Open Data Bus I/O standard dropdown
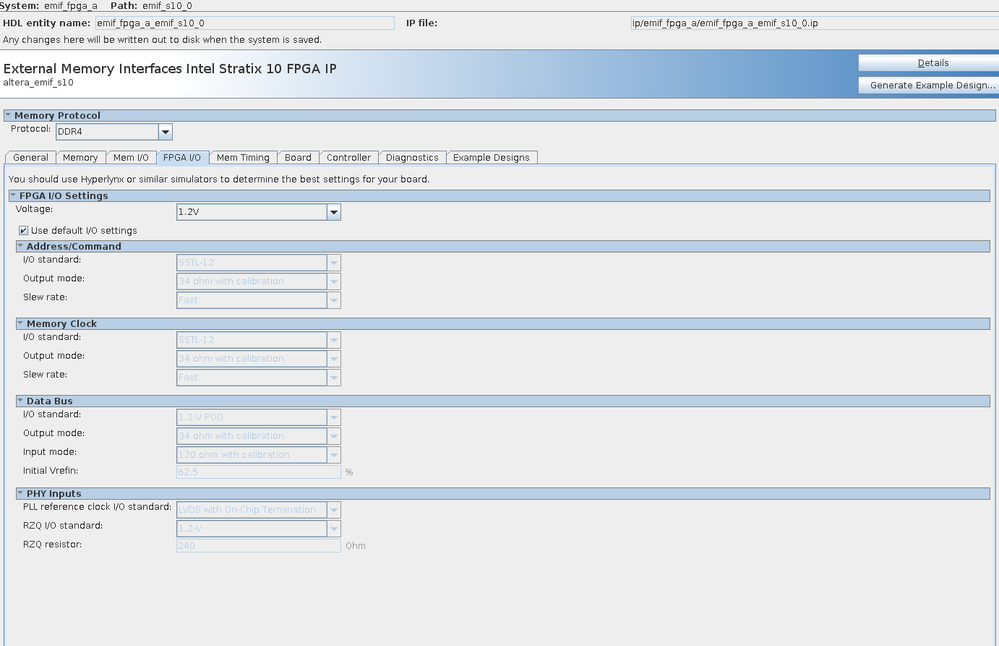 (x=259, y=417)
